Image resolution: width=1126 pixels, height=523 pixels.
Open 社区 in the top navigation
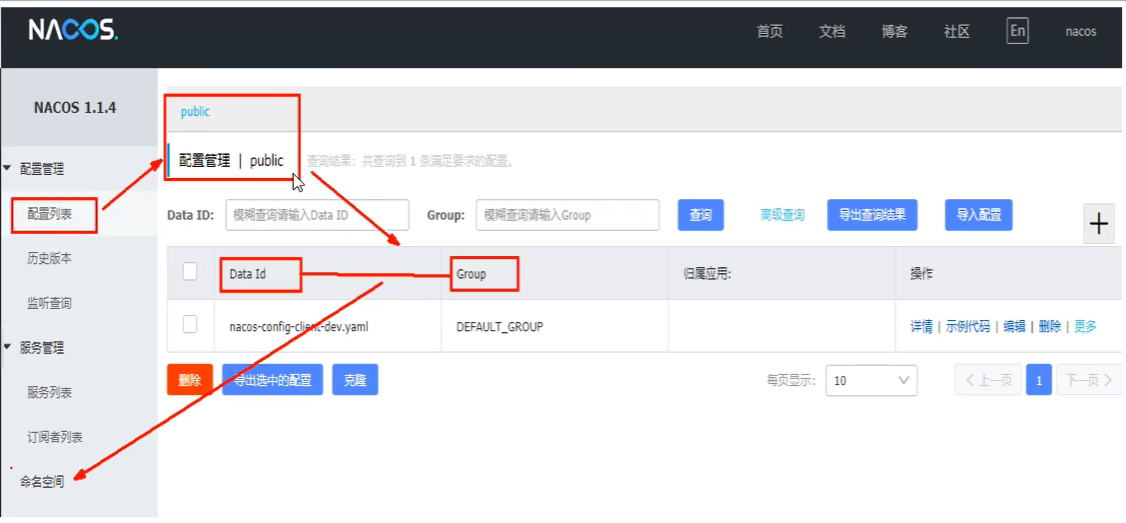point(957,32)
